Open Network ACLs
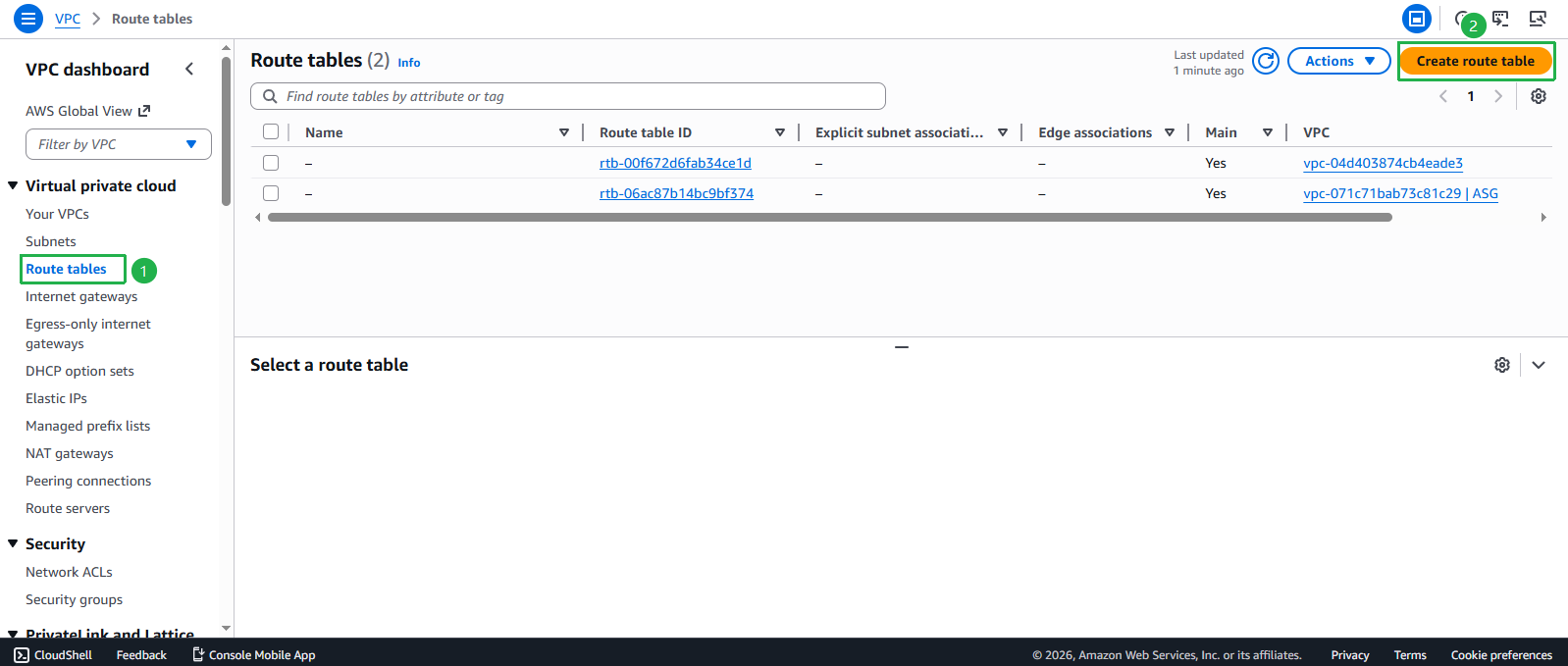1568x666 pixels. point(69,572)
